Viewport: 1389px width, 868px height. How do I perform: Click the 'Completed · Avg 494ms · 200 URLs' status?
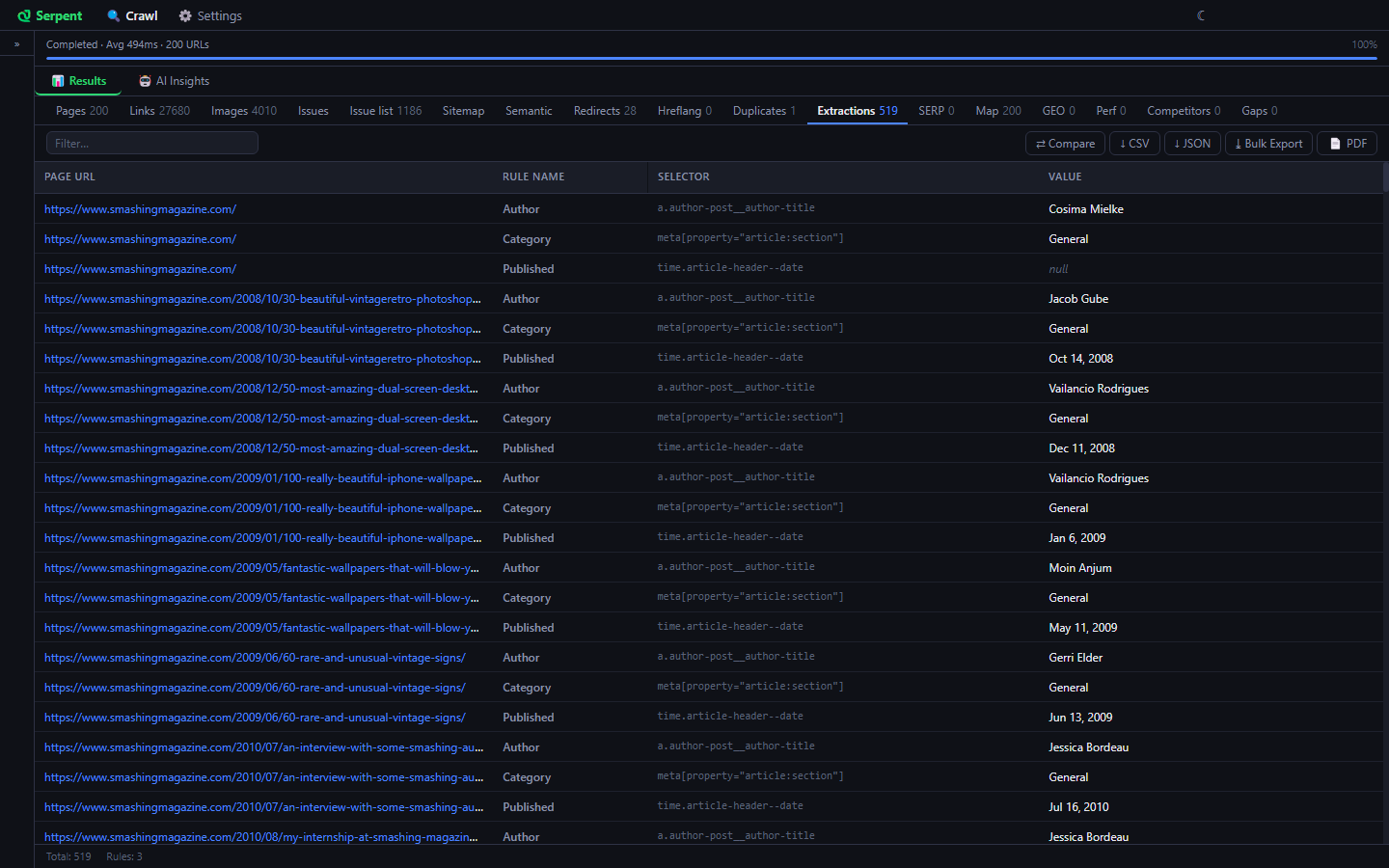(x=127, y=44)
